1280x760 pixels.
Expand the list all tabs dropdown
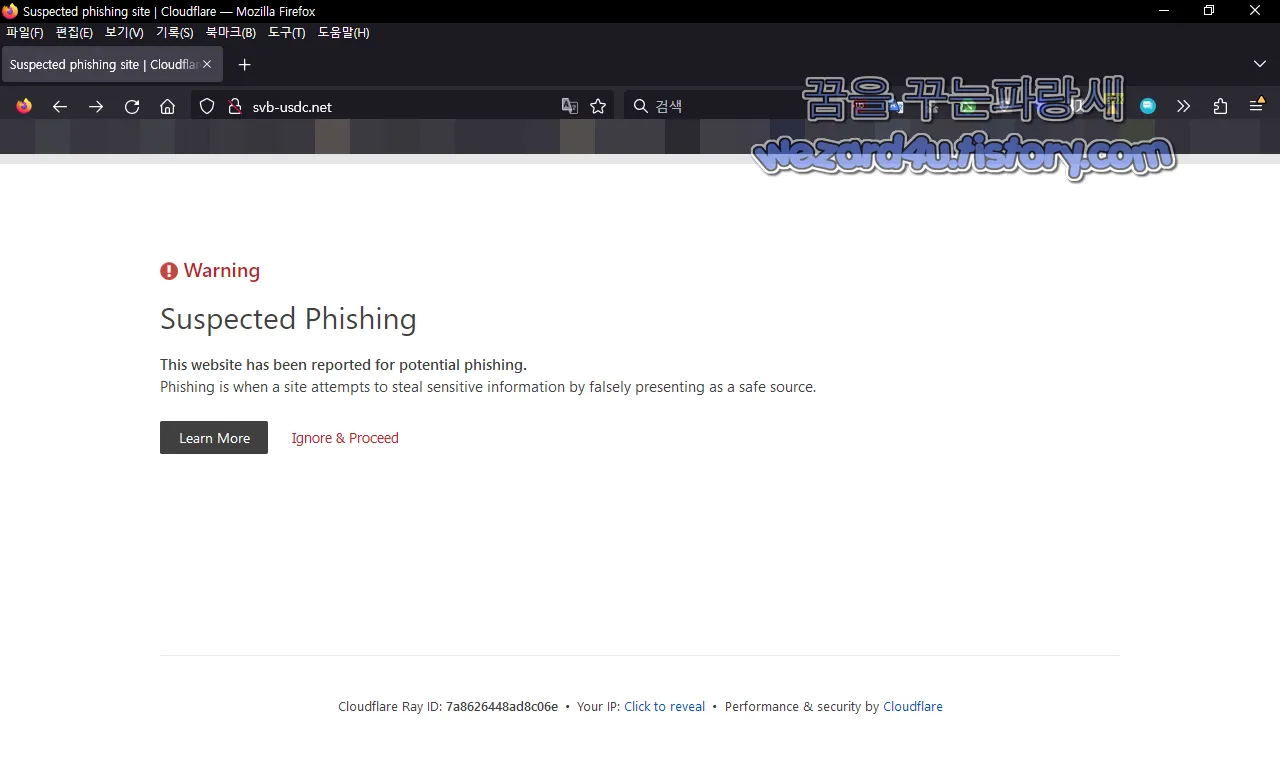1259,64
